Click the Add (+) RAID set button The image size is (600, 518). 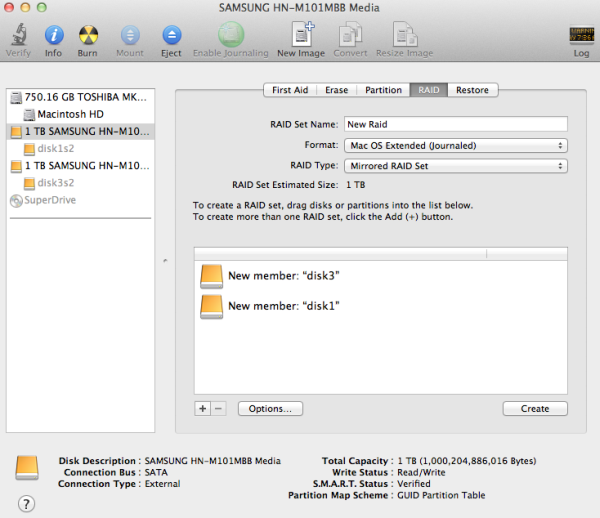202,409
